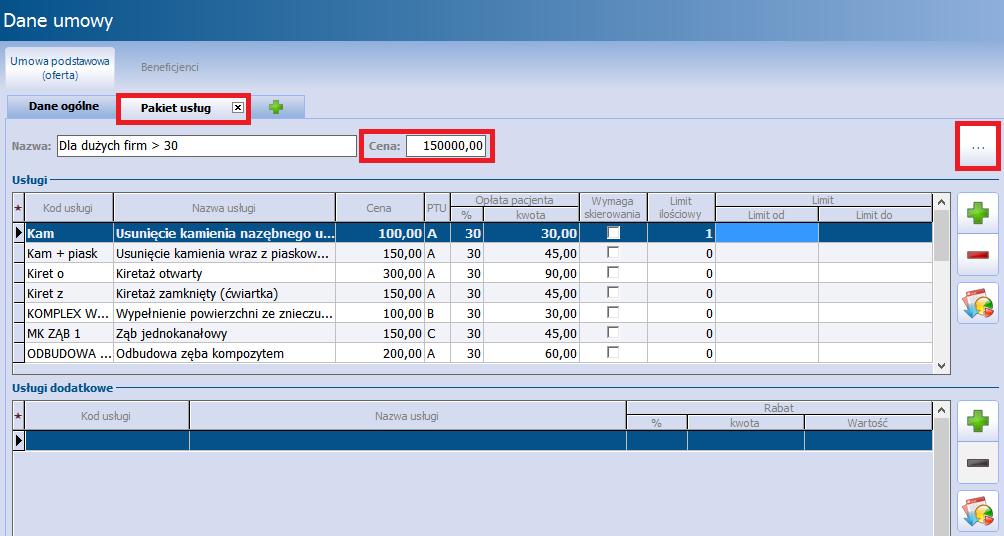The width and height of the screenshot is (1004, 536).
Task: Open the ellipsis button next to the Cena field
Action: pyautogui.click(x=978, y=147)
